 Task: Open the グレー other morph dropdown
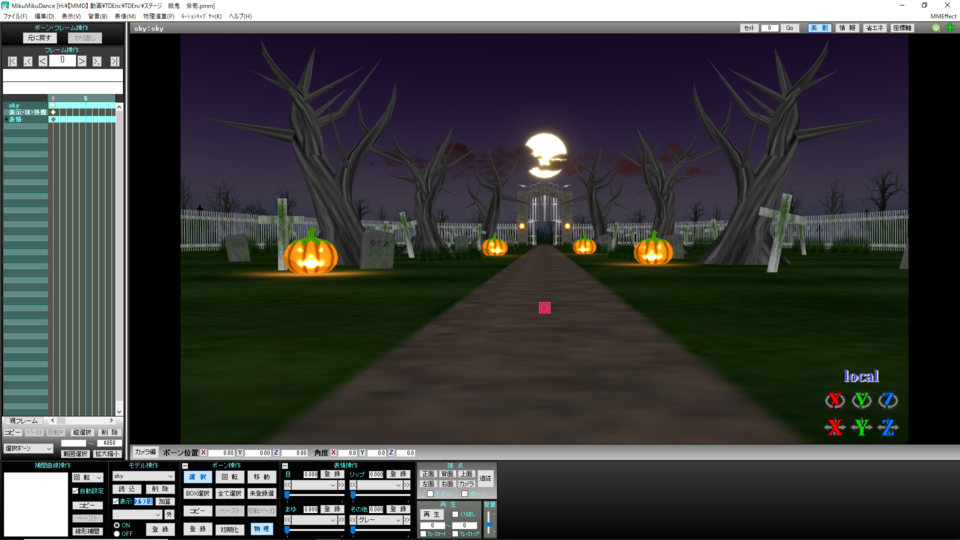pyautogui.click(x=380, y=520)
